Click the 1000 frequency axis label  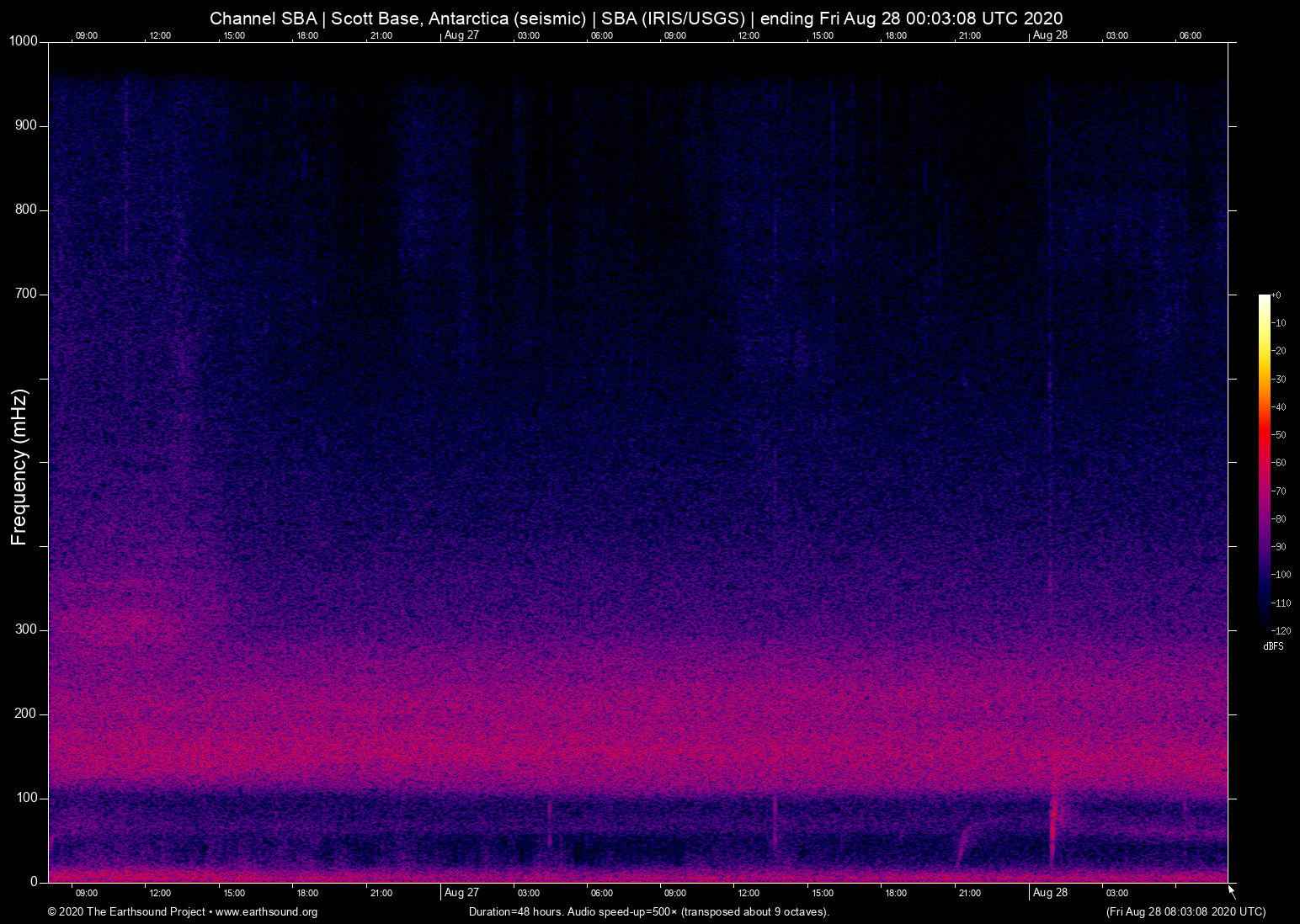(24, 41)
